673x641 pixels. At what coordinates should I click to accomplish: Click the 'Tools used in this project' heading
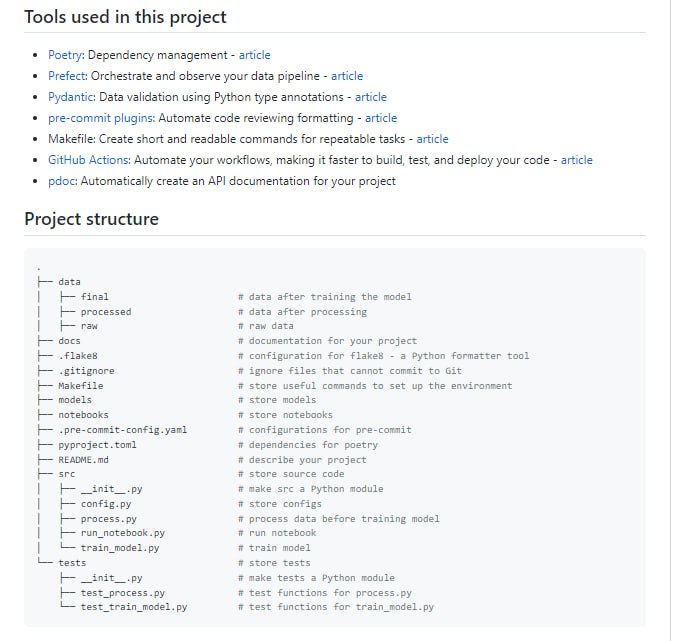click(x=125, y=17)
